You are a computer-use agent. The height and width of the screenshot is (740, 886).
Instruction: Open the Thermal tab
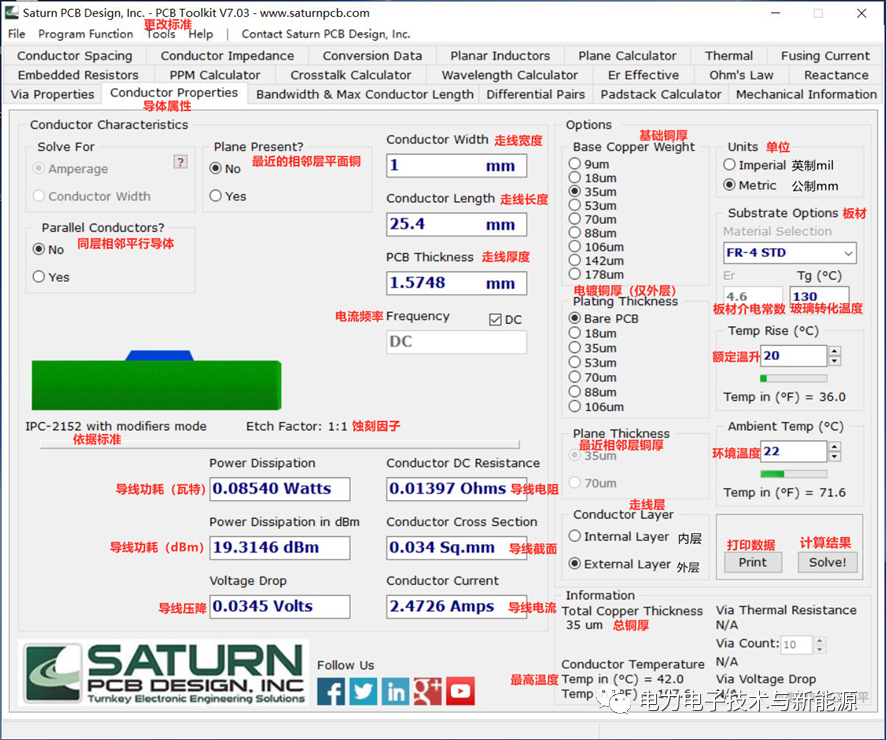click(x=729, y=56)
